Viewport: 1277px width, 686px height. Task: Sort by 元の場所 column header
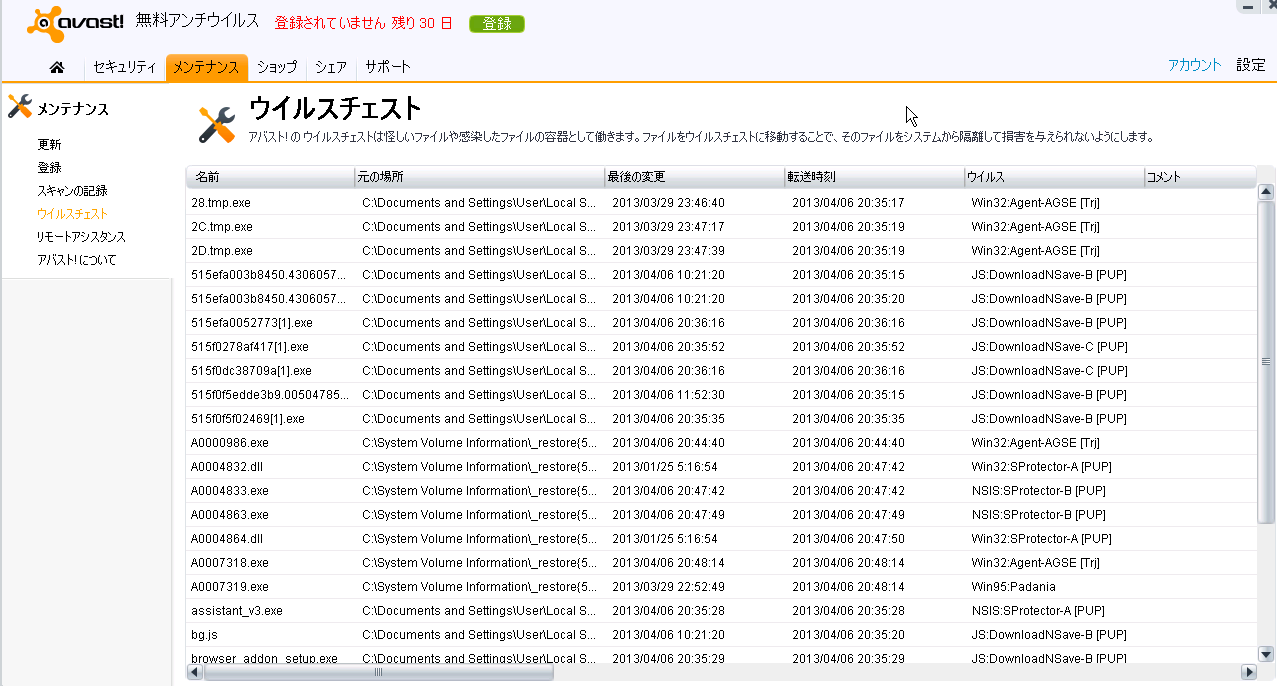point(479,177)
